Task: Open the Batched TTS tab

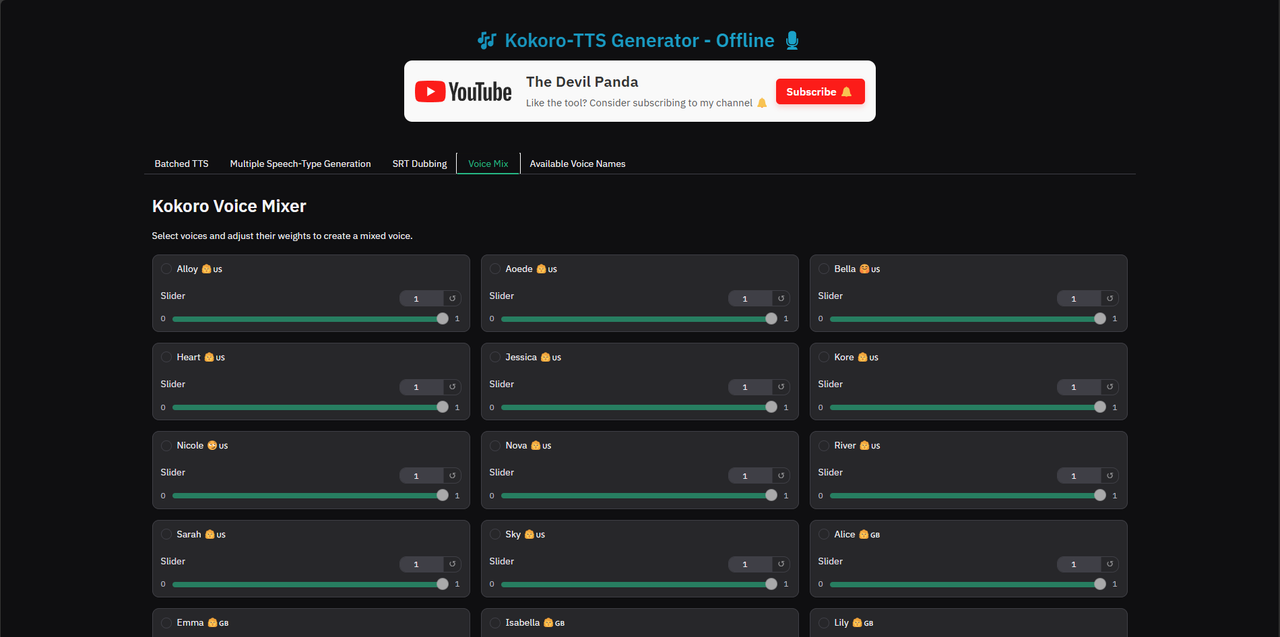Action: coord(181,164)
